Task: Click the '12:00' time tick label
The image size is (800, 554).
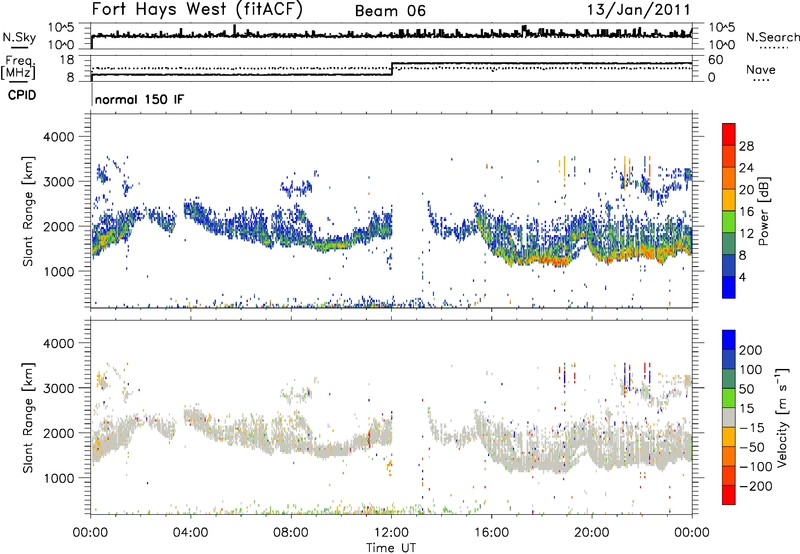Action: pyautogui.click(x=391, y=533)
